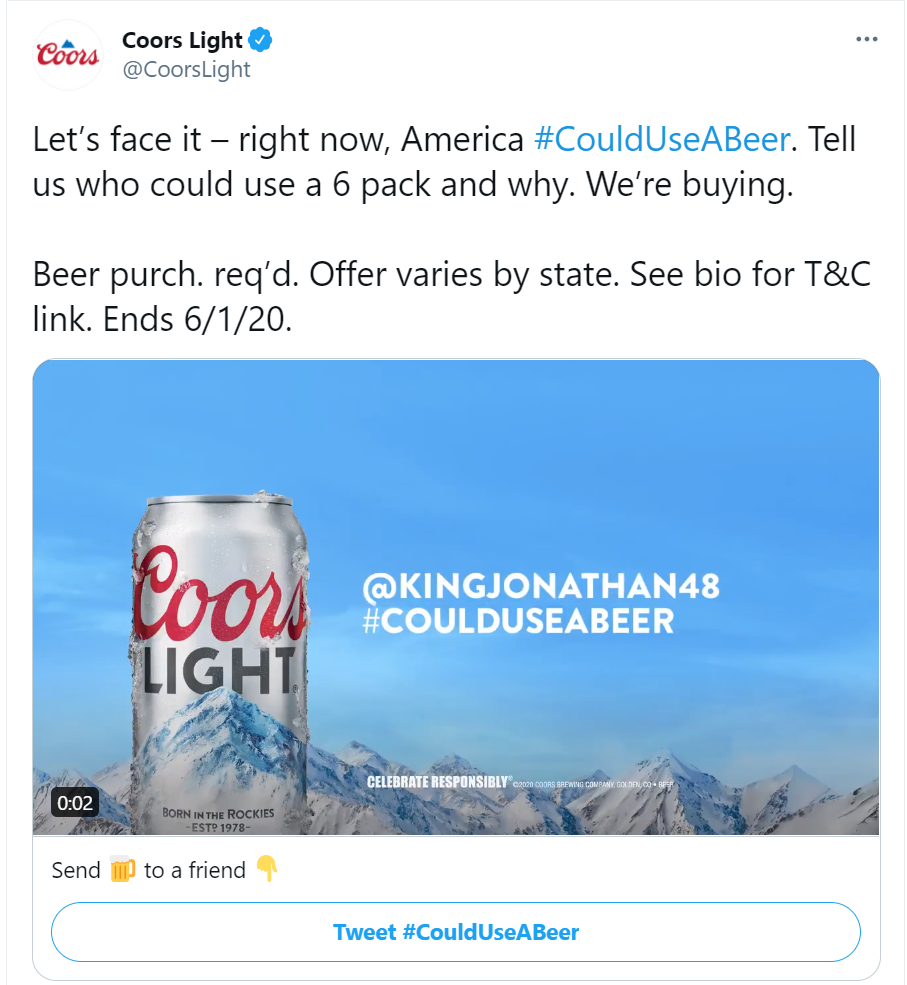The image size is (907, 985).
Task: Click the 0:02 video duration badge
Action: 75,803
